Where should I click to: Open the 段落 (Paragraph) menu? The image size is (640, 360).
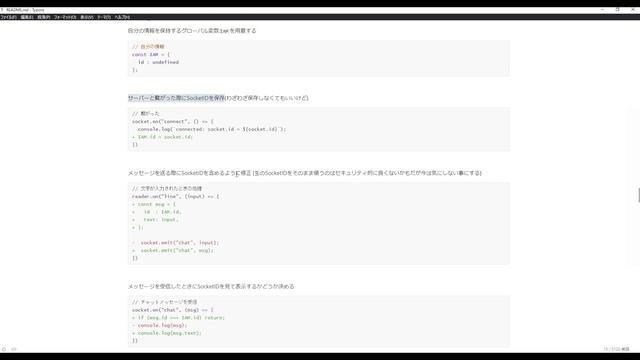pos(43,17)
